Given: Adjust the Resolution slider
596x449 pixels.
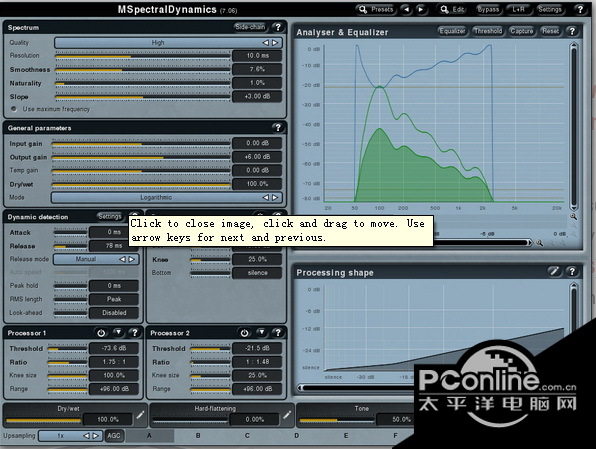Looking at the screenshot, I should [x=143, y=56].
